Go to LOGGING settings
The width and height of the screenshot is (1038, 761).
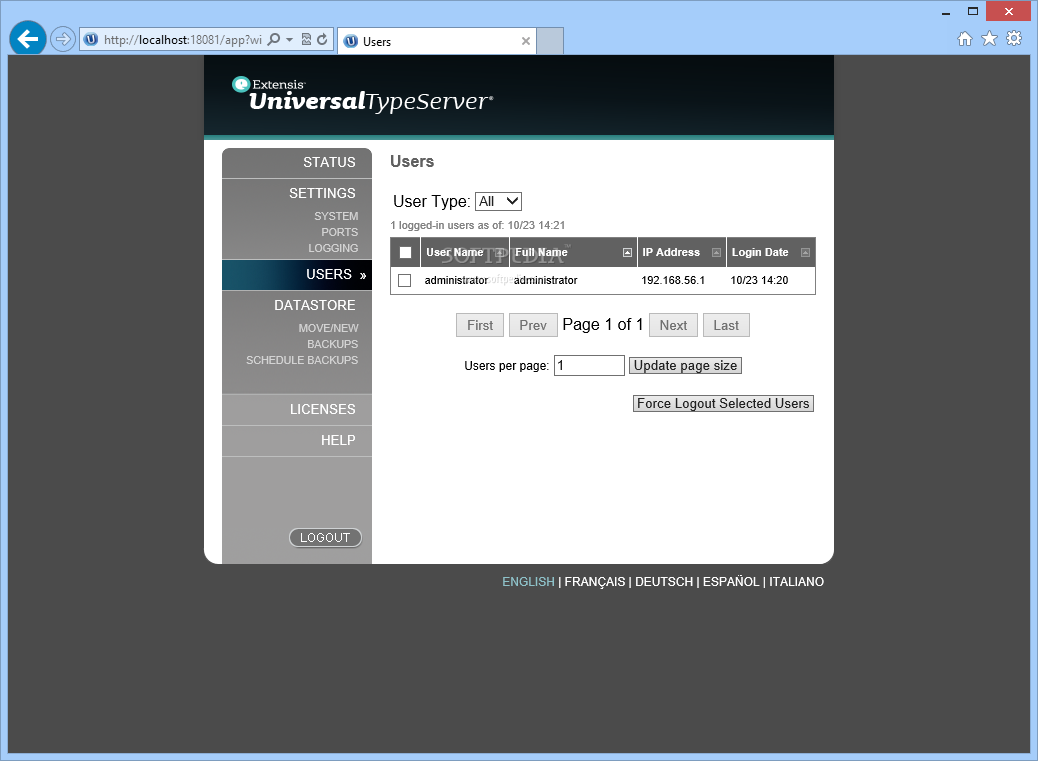[333, 248]
